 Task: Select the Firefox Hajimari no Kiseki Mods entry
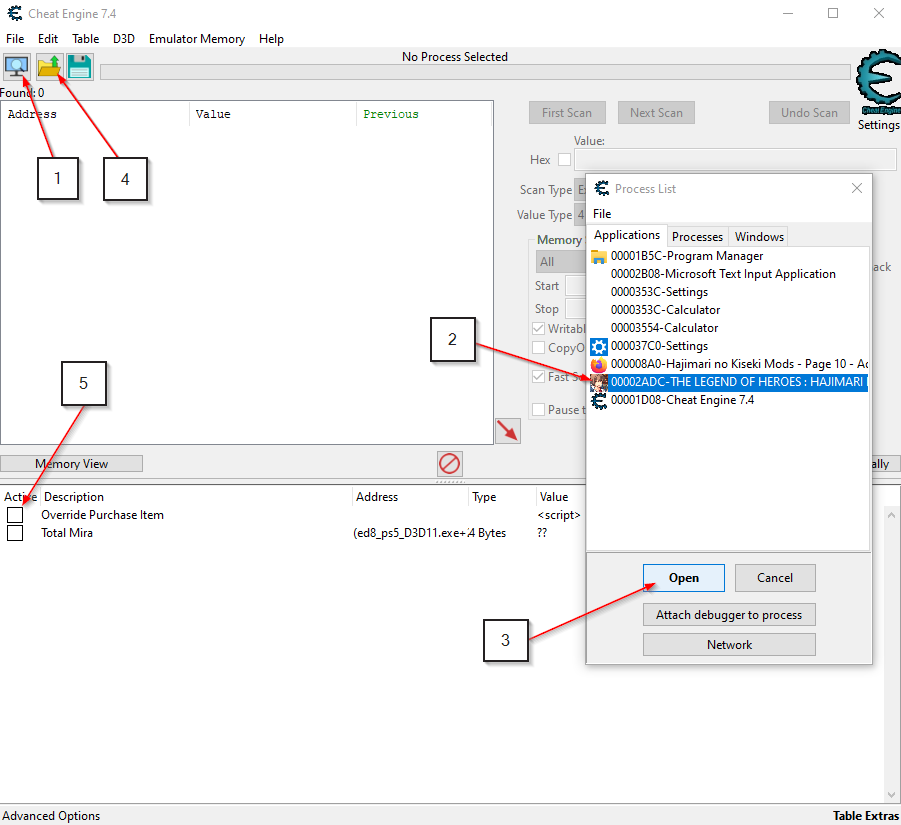(729, 364)
